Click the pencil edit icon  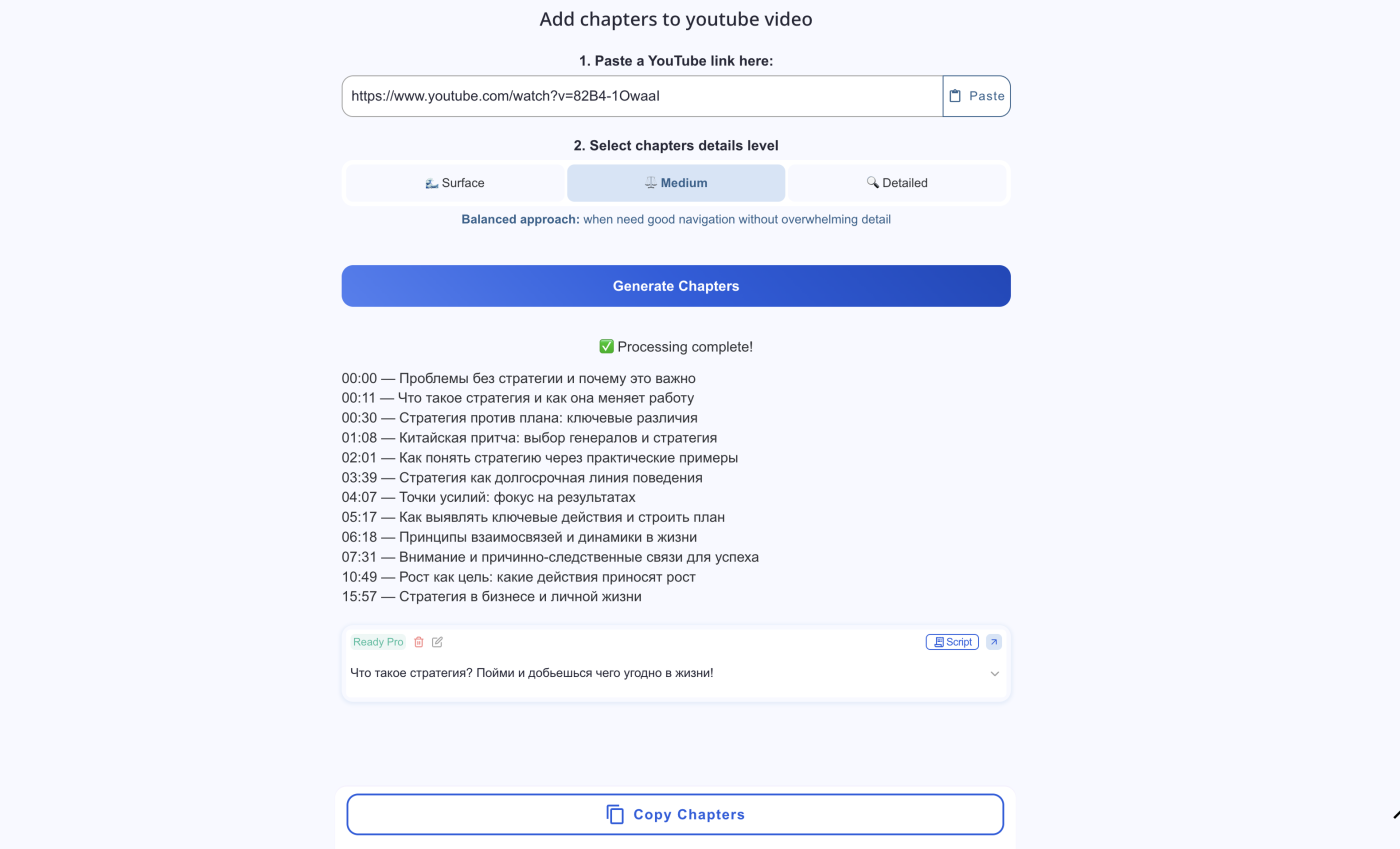[437, 642]
